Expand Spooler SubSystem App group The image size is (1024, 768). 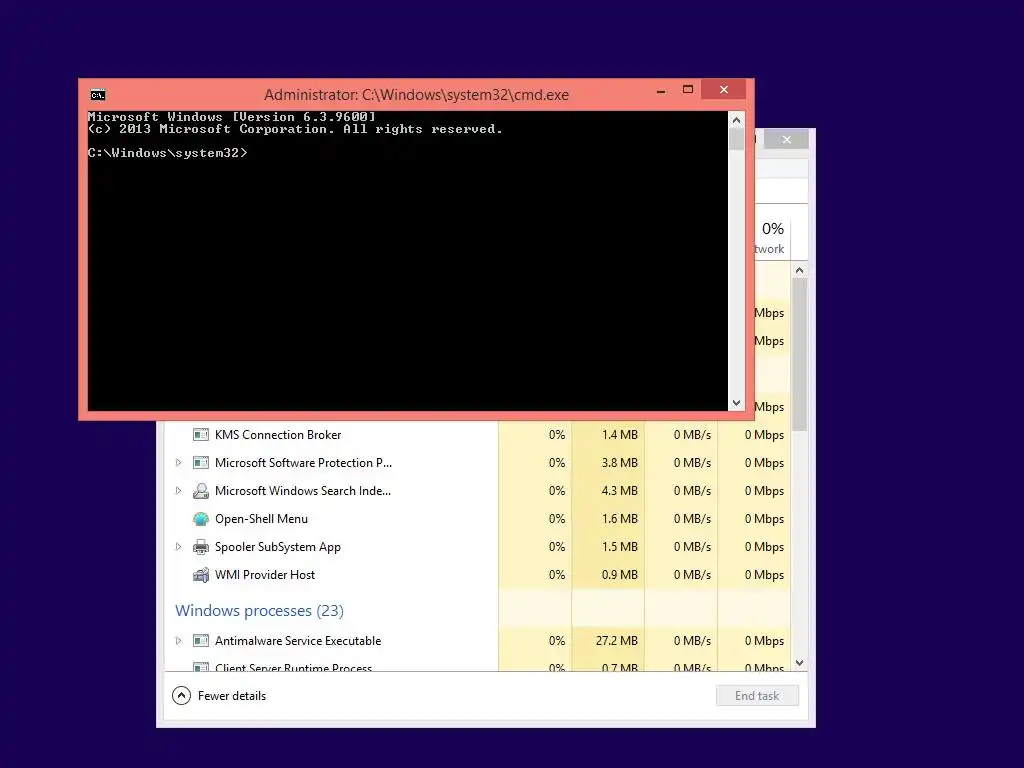click(178, 547)
